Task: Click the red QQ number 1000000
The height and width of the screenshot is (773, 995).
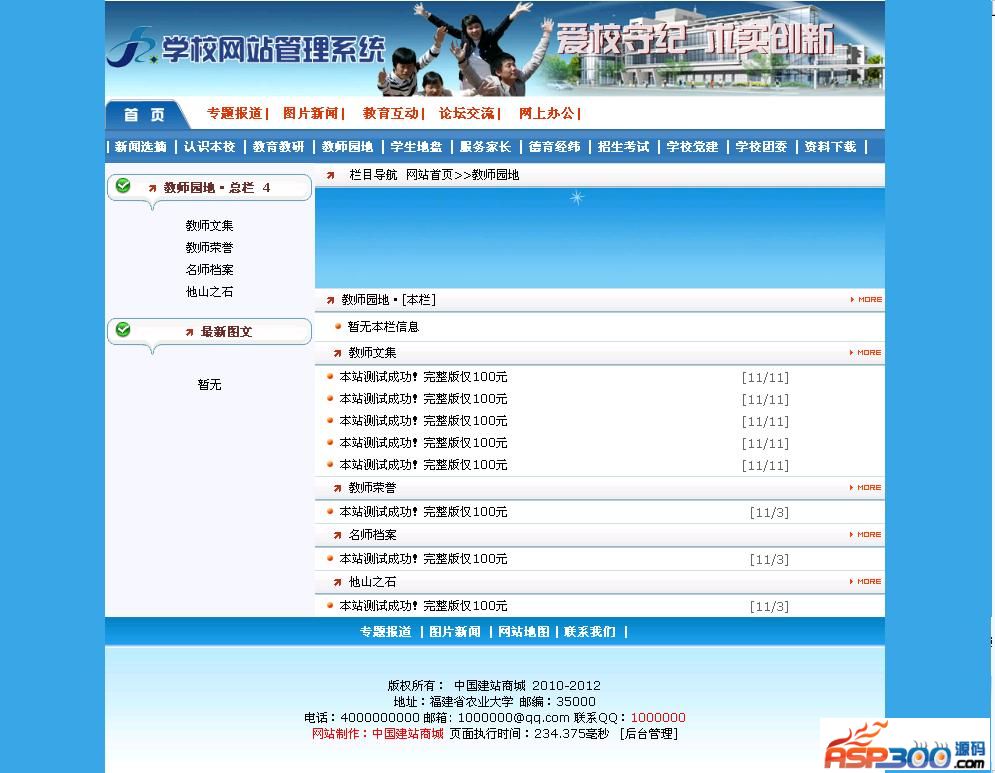Action: pos(658,718)
